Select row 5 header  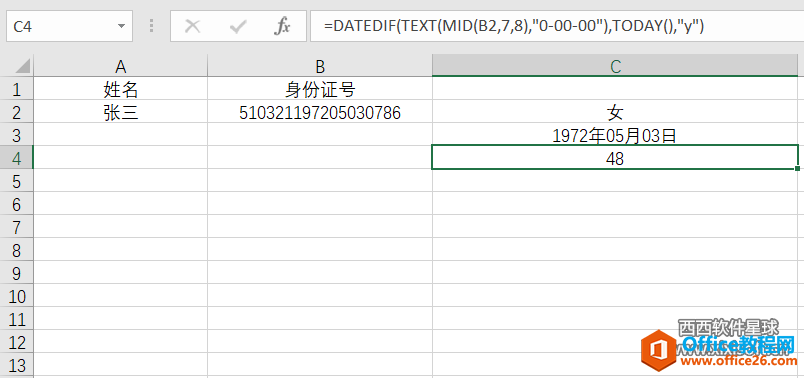pos(16,181)
